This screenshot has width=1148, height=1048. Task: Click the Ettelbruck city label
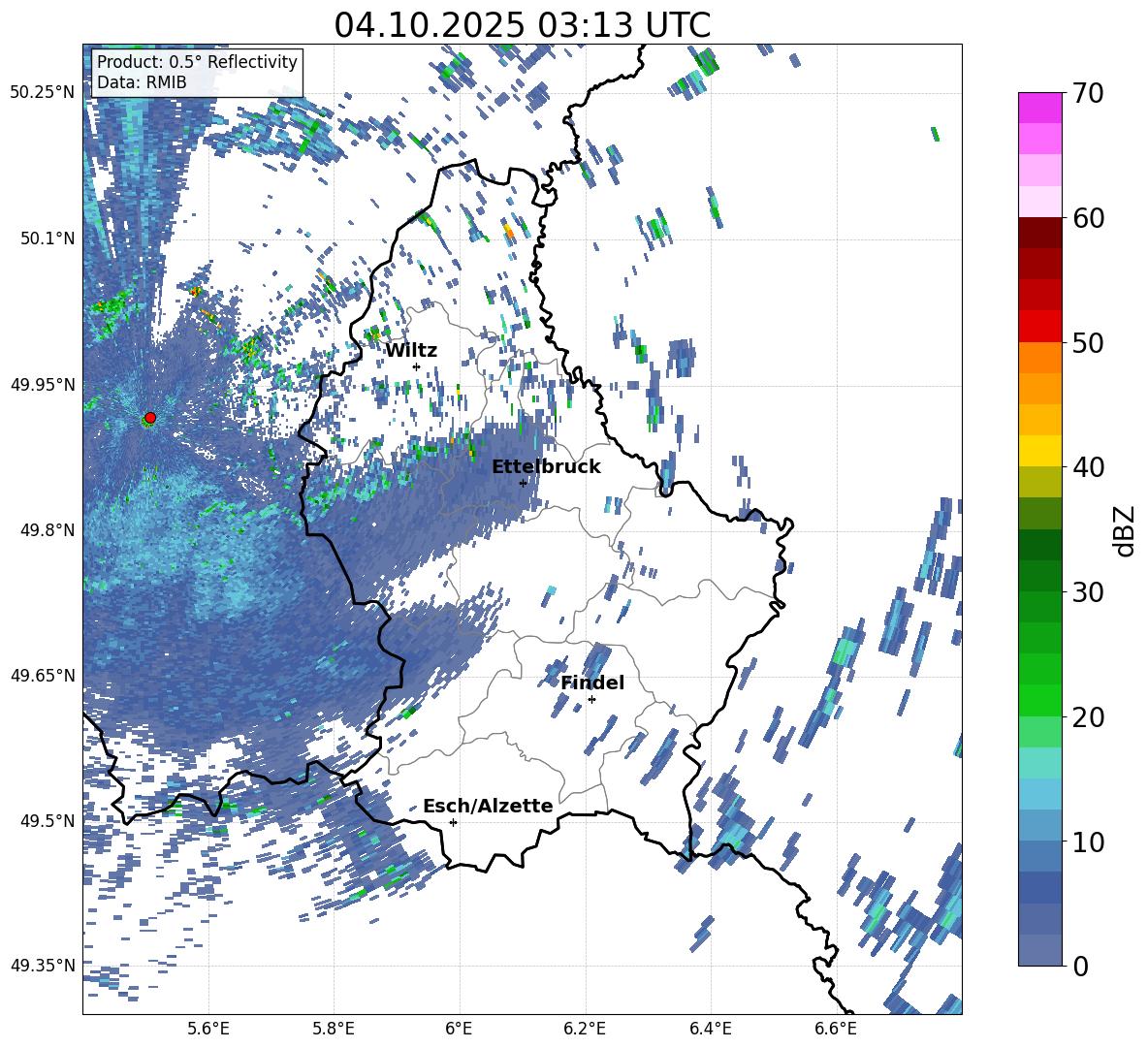[x=546, y=467]
